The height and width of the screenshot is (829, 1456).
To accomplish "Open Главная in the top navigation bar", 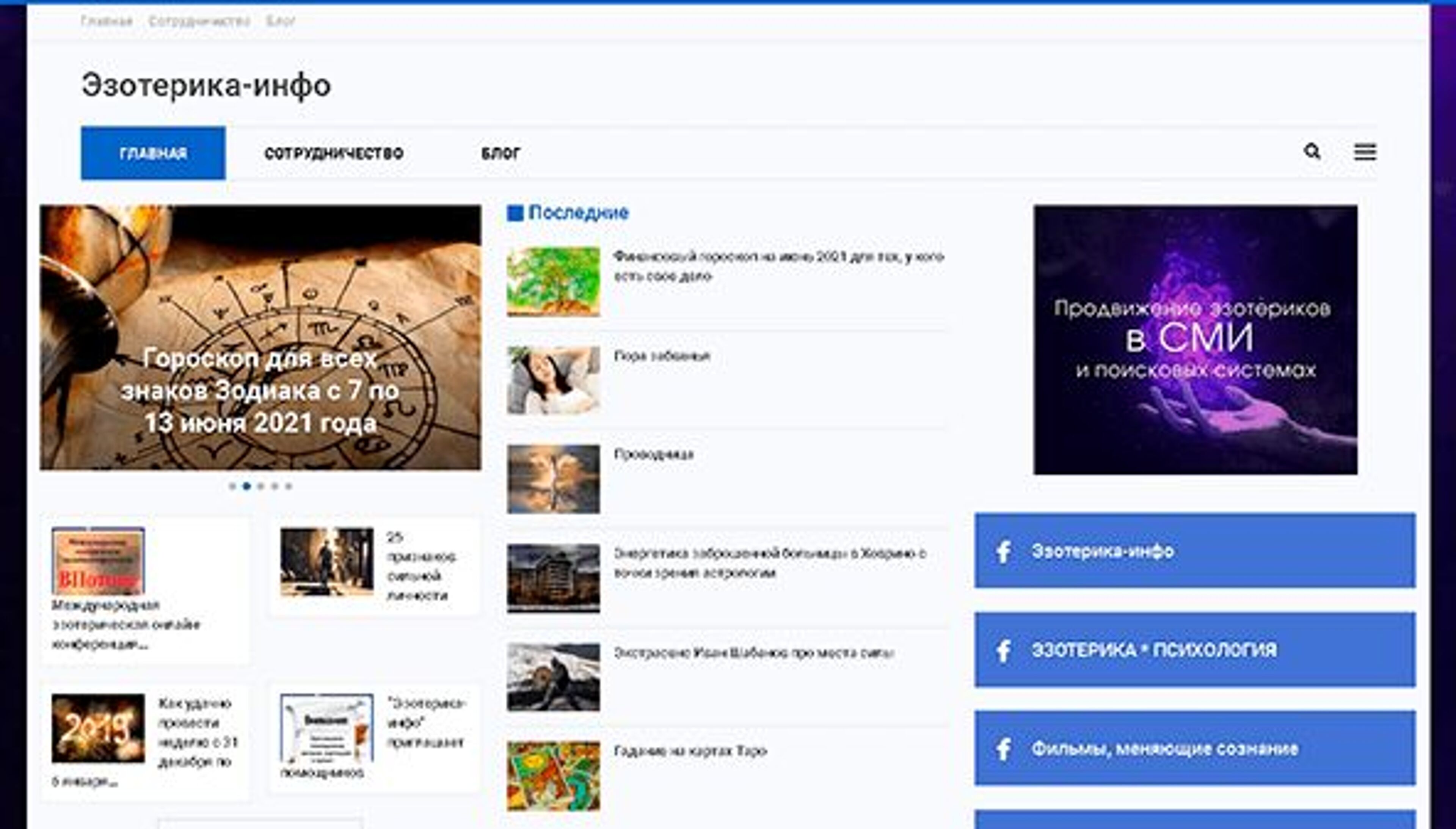I will pyautogui.click(x=107, y=20).
